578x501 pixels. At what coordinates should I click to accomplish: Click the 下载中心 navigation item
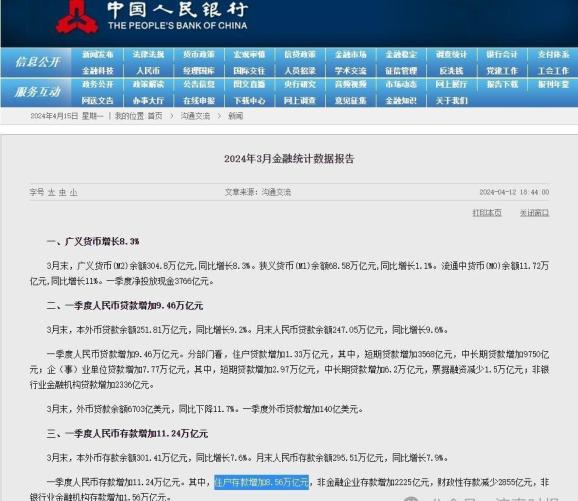tap(250, 101)
